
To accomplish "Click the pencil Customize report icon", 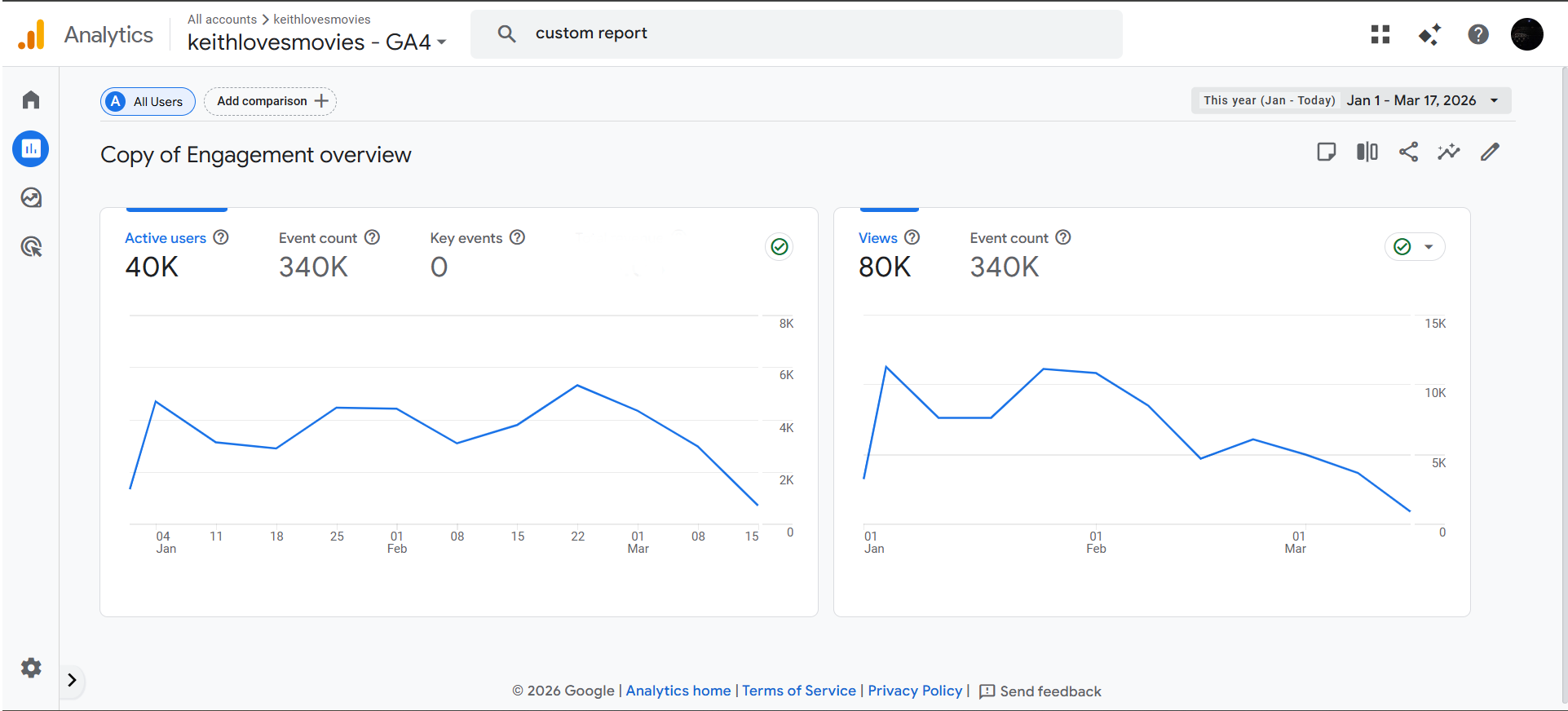I will pos(1490,152).
